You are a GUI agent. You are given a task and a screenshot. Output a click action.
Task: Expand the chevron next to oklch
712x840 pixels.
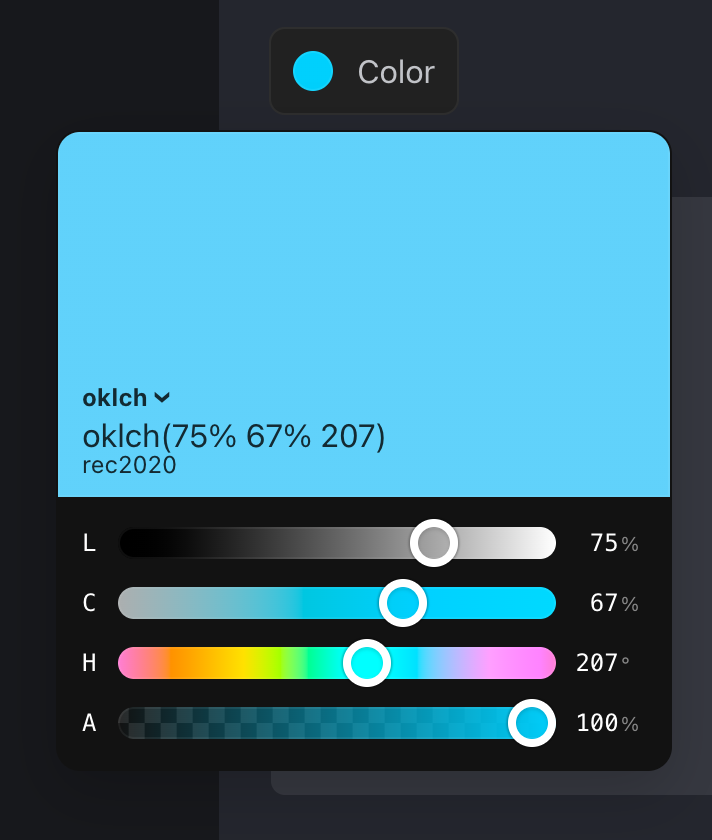[163, 398]
